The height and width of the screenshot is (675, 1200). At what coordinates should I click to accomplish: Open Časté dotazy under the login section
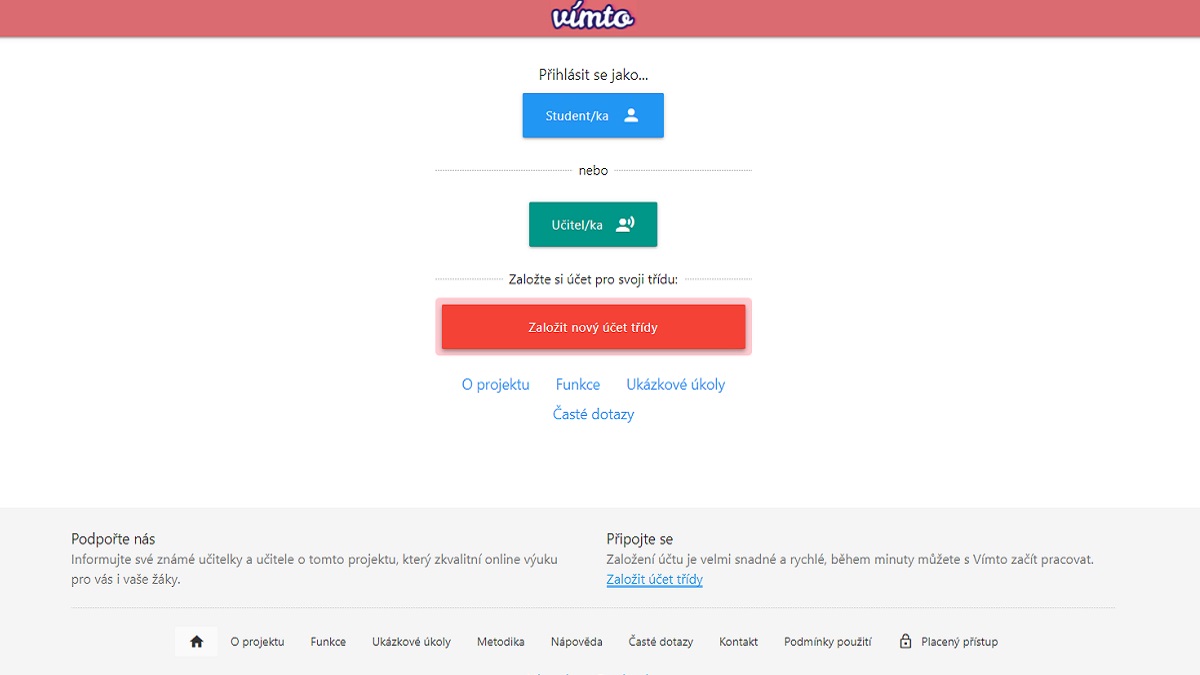tap(593, 413)
